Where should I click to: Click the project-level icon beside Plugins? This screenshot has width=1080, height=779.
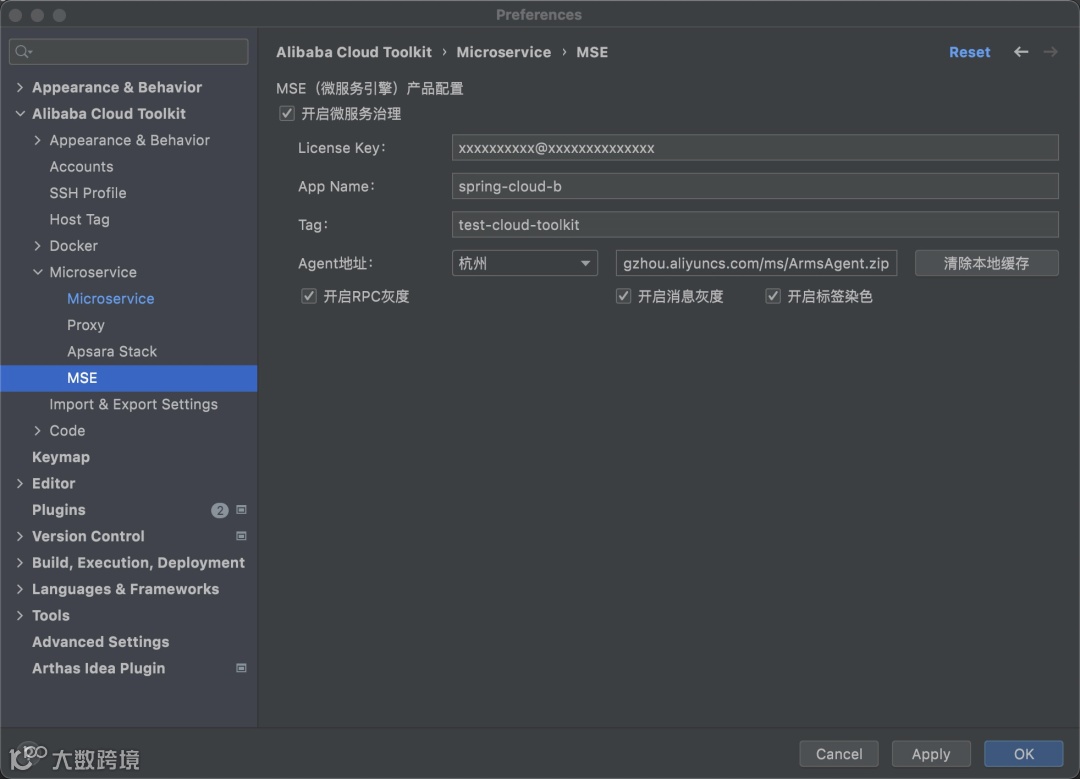click(241, 510)
